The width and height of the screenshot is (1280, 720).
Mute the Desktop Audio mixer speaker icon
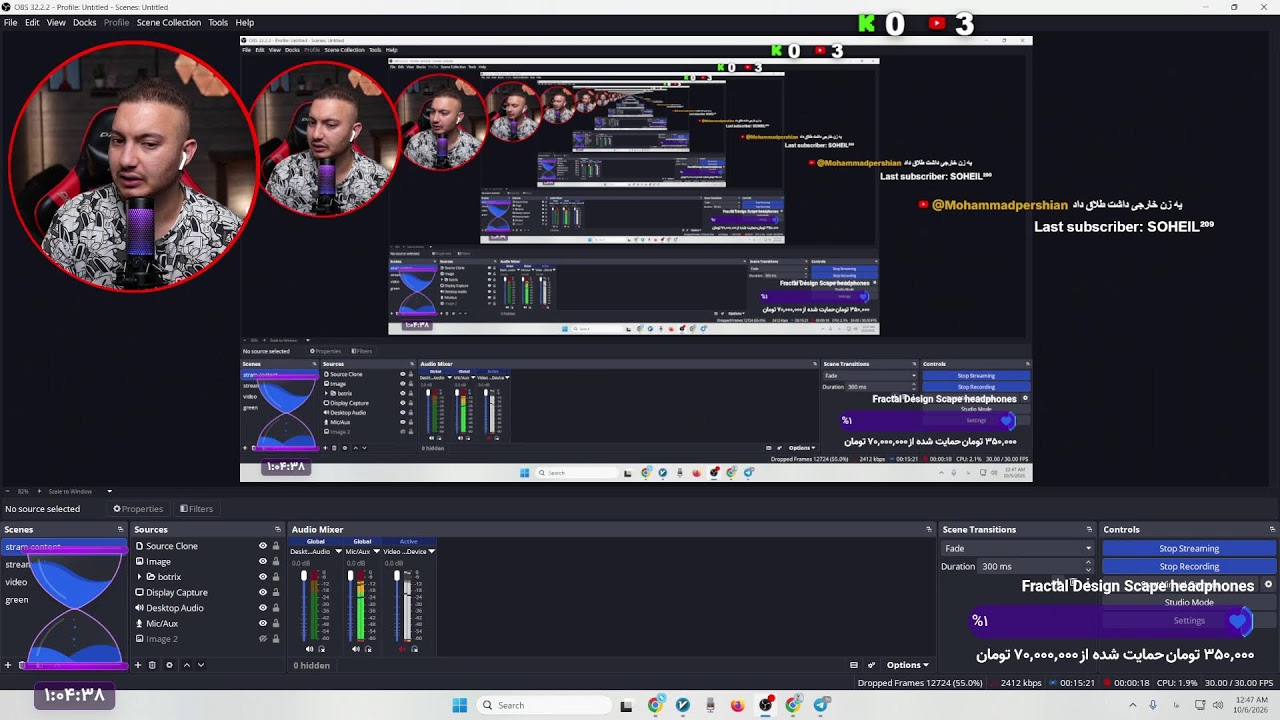click(309, 649)
